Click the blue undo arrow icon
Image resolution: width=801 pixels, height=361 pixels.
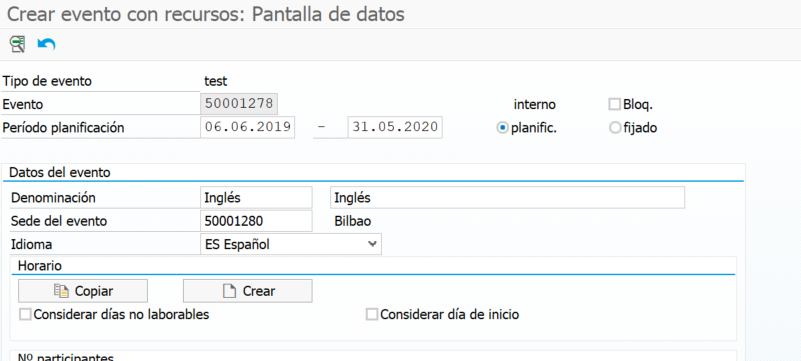46,44
